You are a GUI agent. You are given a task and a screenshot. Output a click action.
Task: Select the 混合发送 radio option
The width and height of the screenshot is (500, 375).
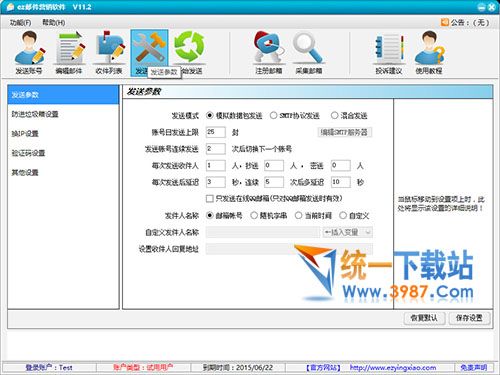tap(334, 115)
